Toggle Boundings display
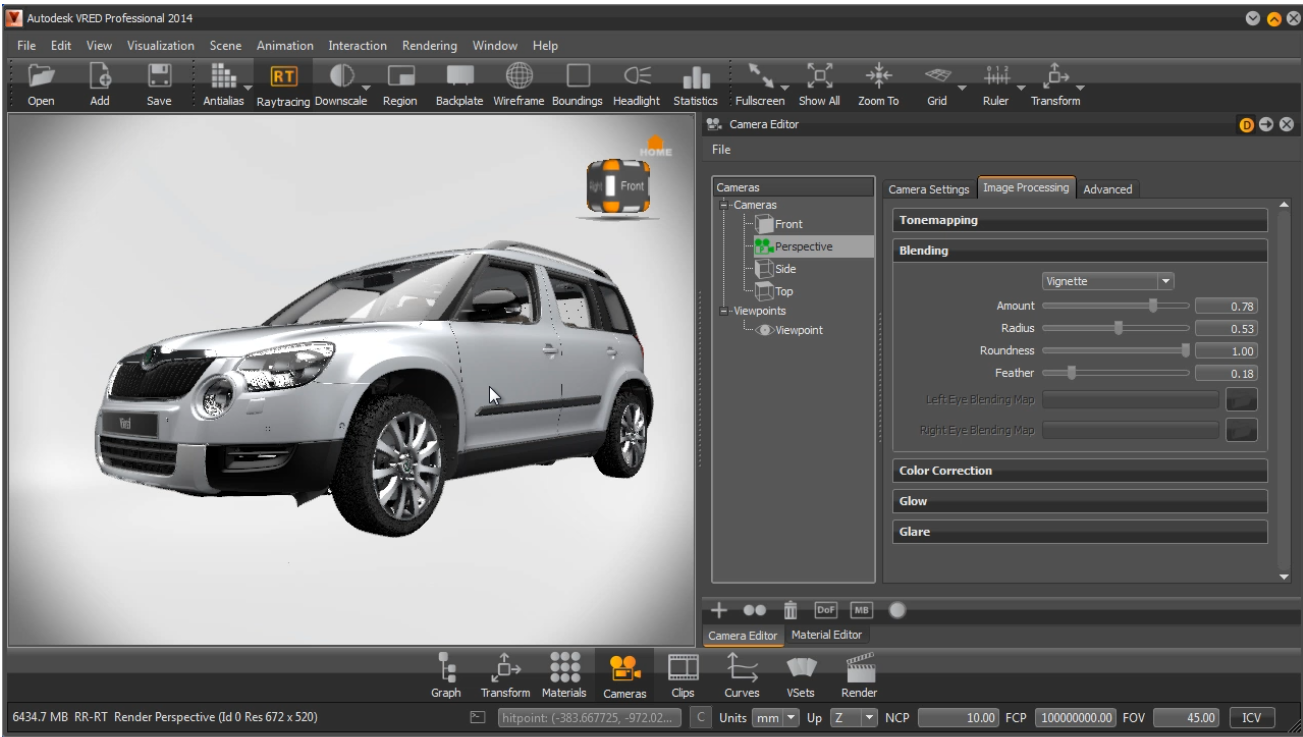The height and width of the screenshot is (737, 1303). [578, 77]
